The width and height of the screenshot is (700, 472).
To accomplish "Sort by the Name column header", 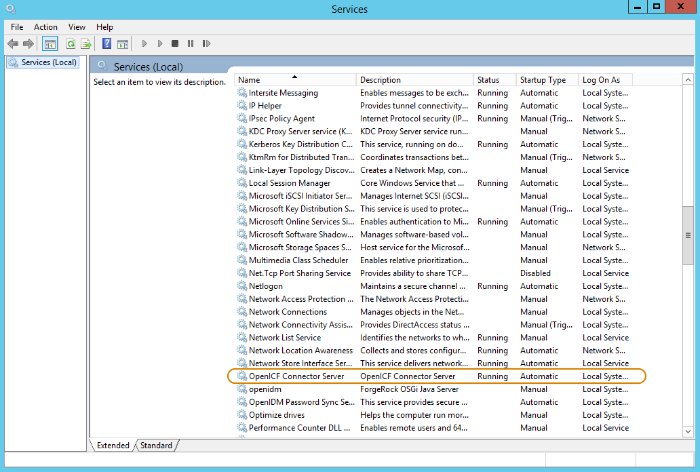I will [x=295, y=80].
